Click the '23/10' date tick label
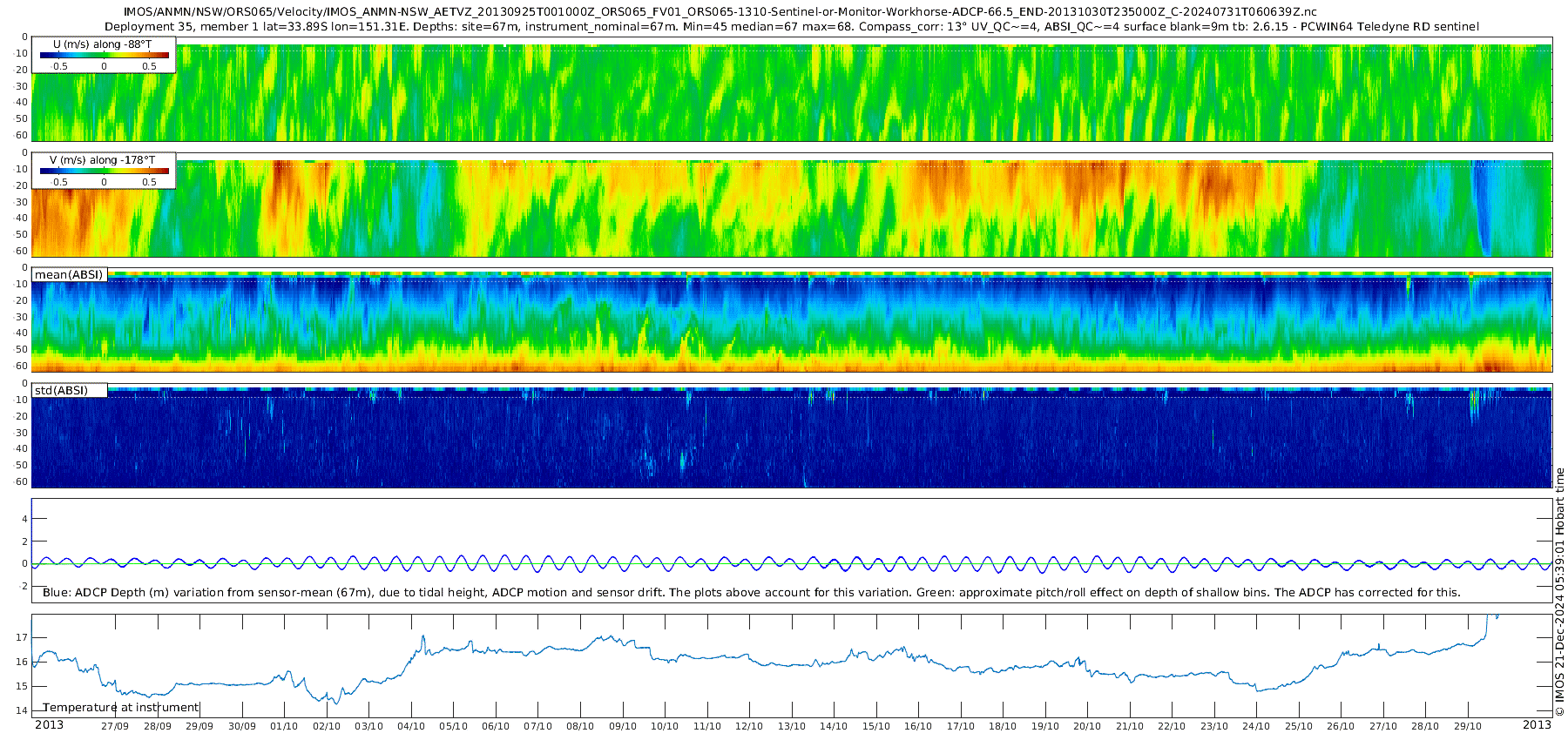This screenshot has height=740, width=1568. pyautogui.click(x=1214, y=726)
